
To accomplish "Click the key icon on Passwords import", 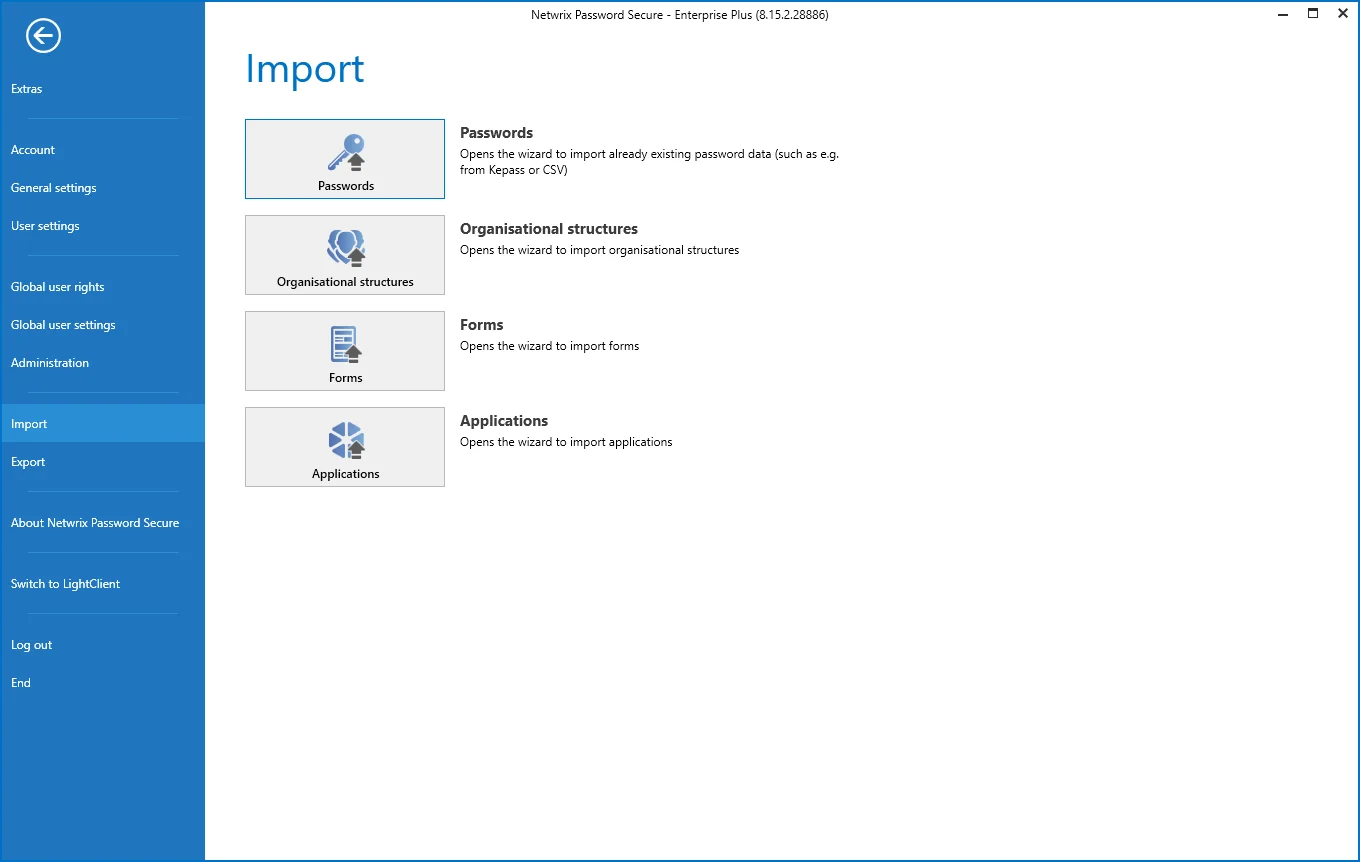I will point(346,152).
